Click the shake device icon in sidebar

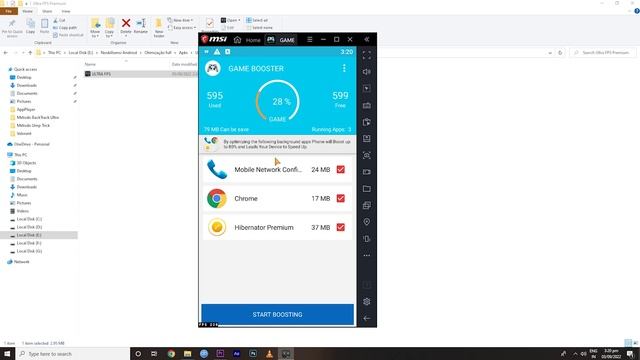[x=367, y=239]
